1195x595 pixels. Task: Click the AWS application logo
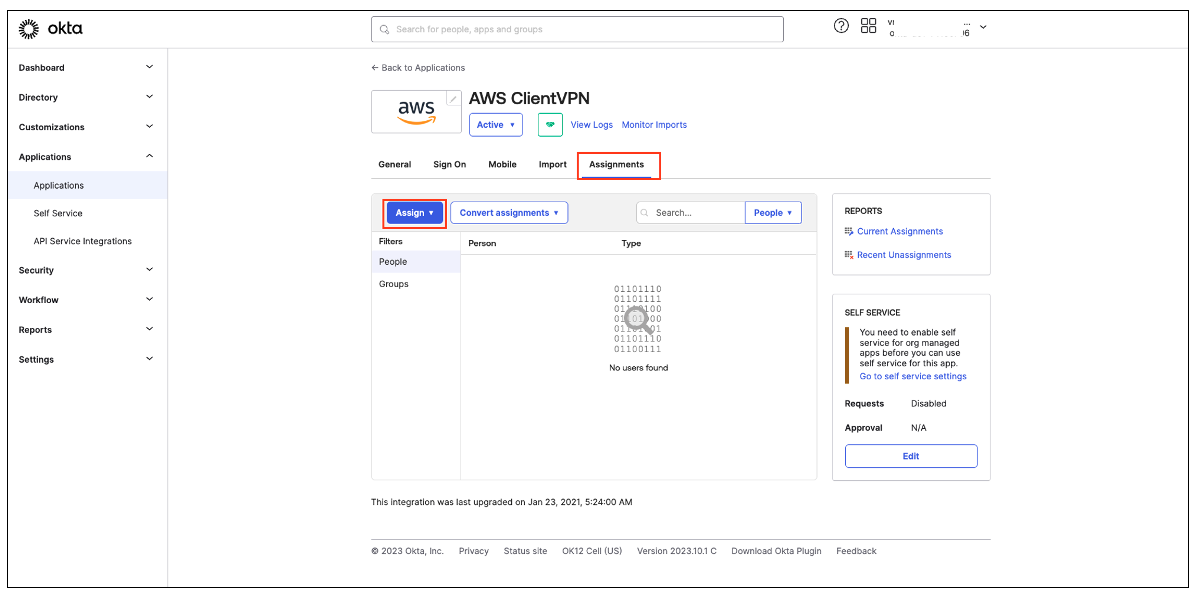point(416,112)
